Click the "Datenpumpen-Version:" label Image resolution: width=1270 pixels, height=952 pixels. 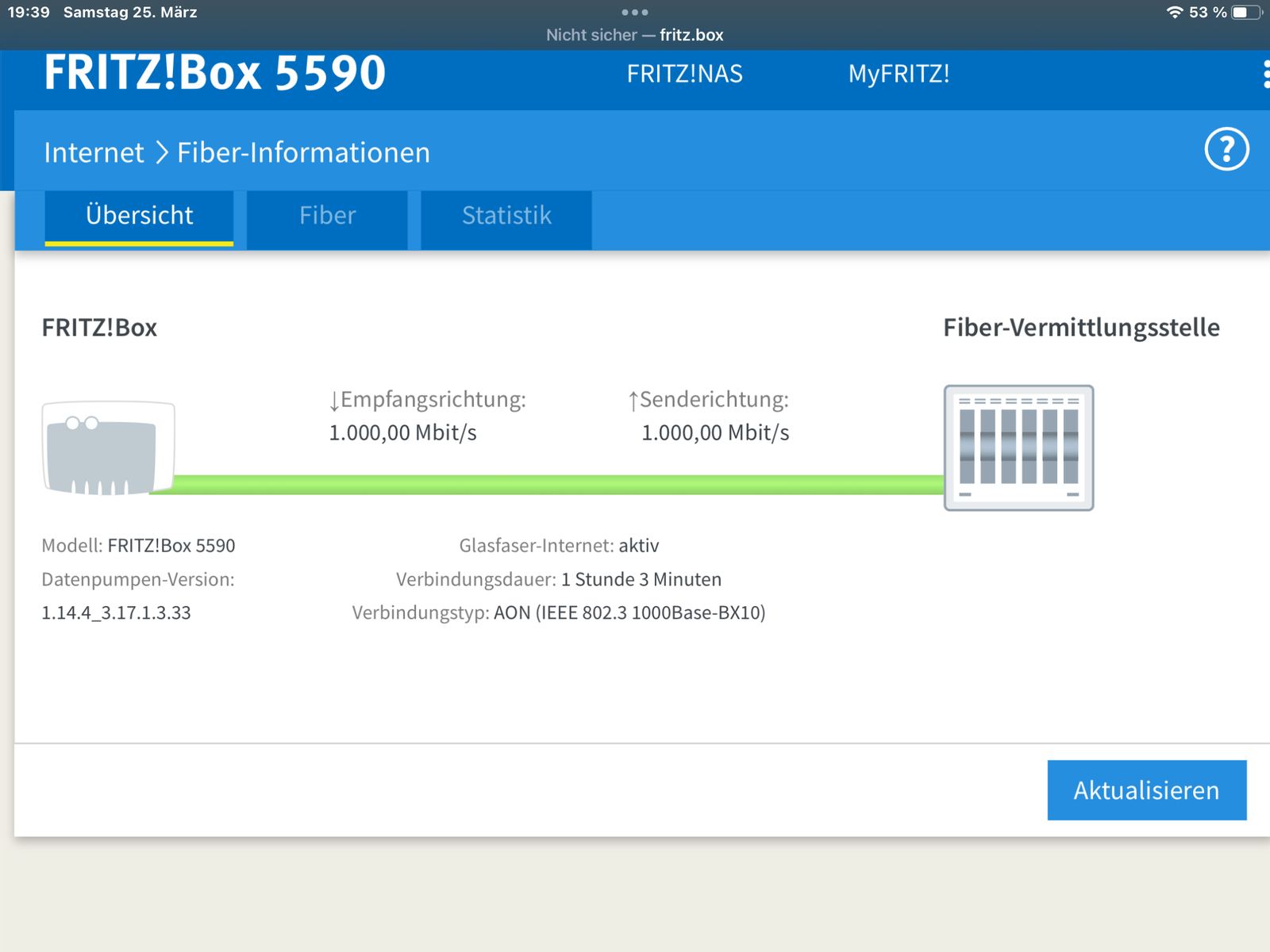pos(138,580)
